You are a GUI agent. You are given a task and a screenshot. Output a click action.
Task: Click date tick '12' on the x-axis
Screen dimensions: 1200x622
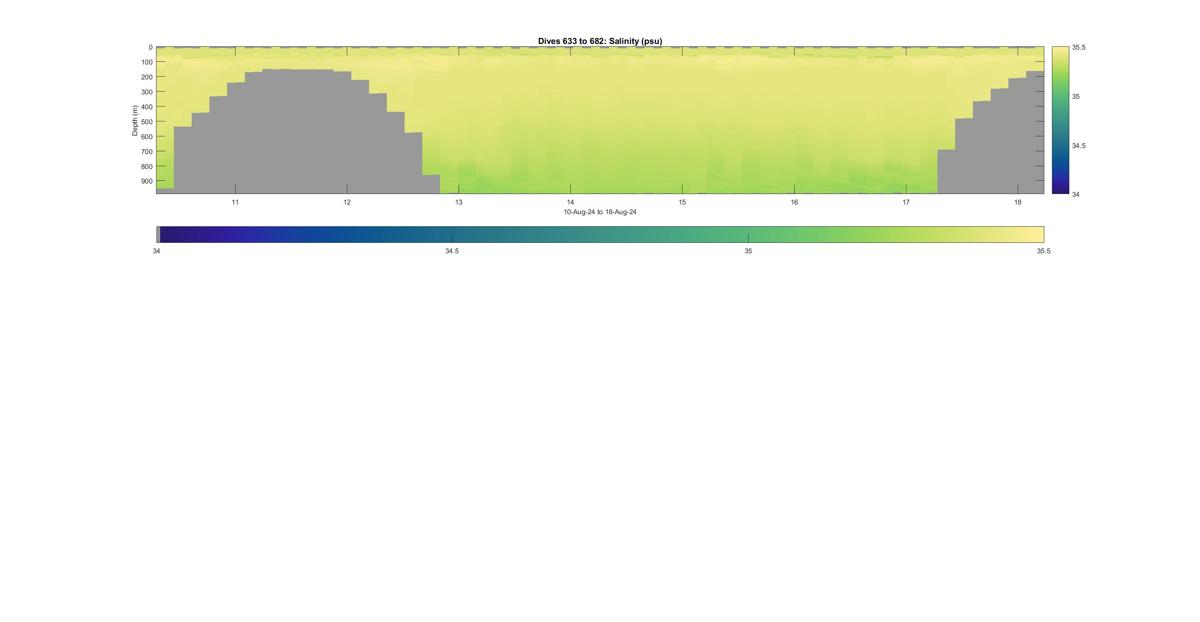tap(347, 202)
